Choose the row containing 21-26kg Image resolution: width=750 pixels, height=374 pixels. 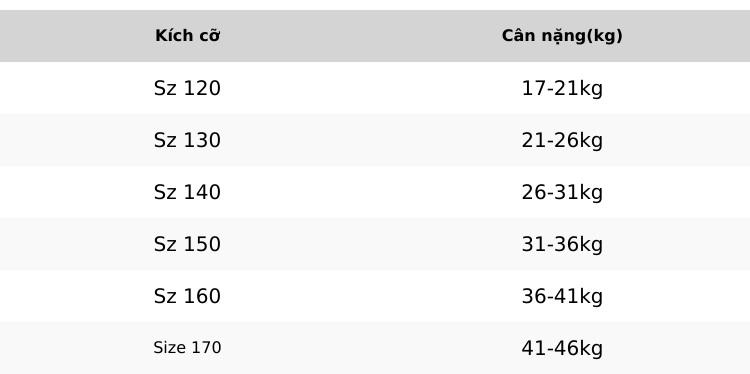tap(375, 140)
